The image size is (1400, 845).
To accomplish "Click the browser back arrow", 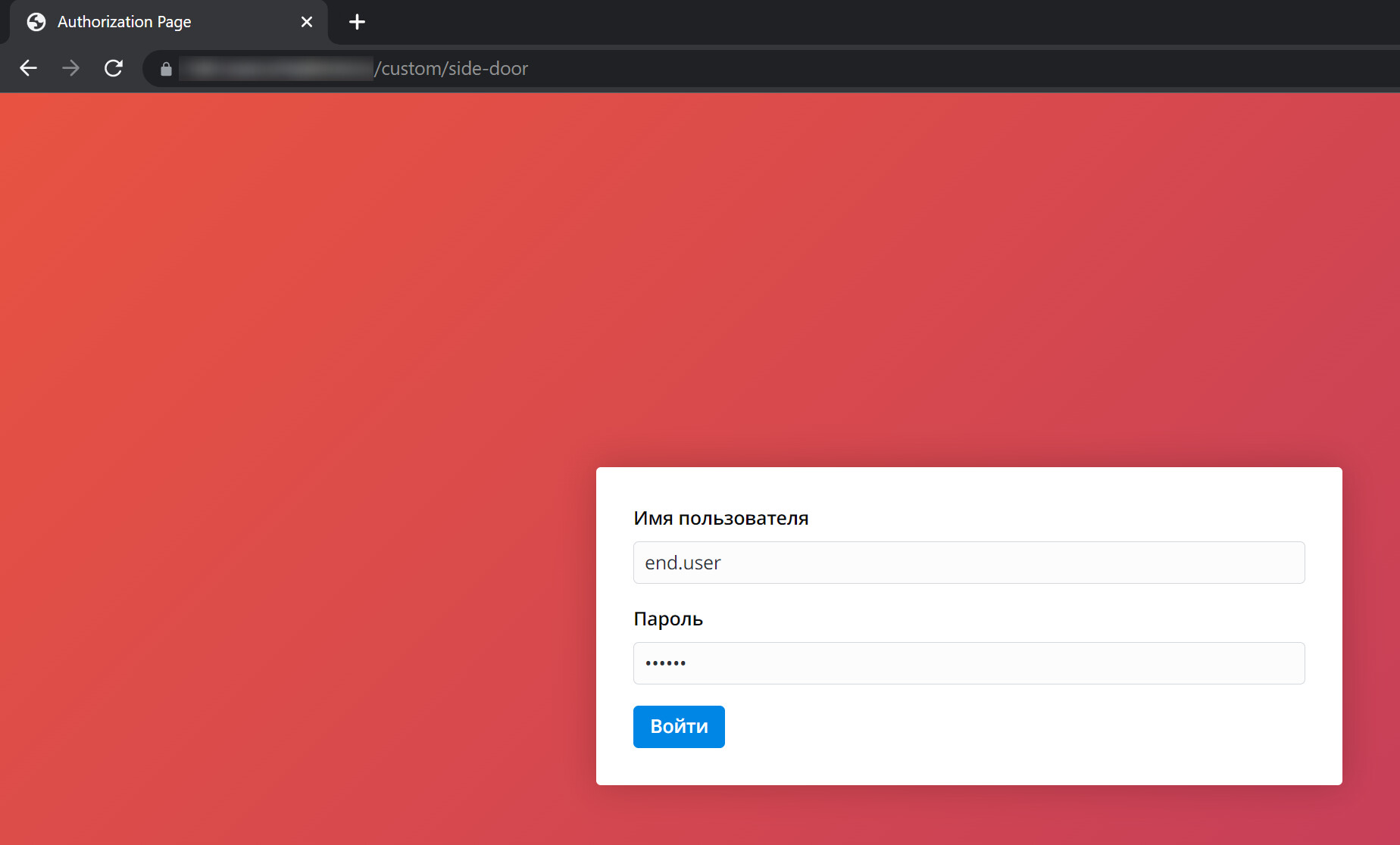I will click(29, 68).
